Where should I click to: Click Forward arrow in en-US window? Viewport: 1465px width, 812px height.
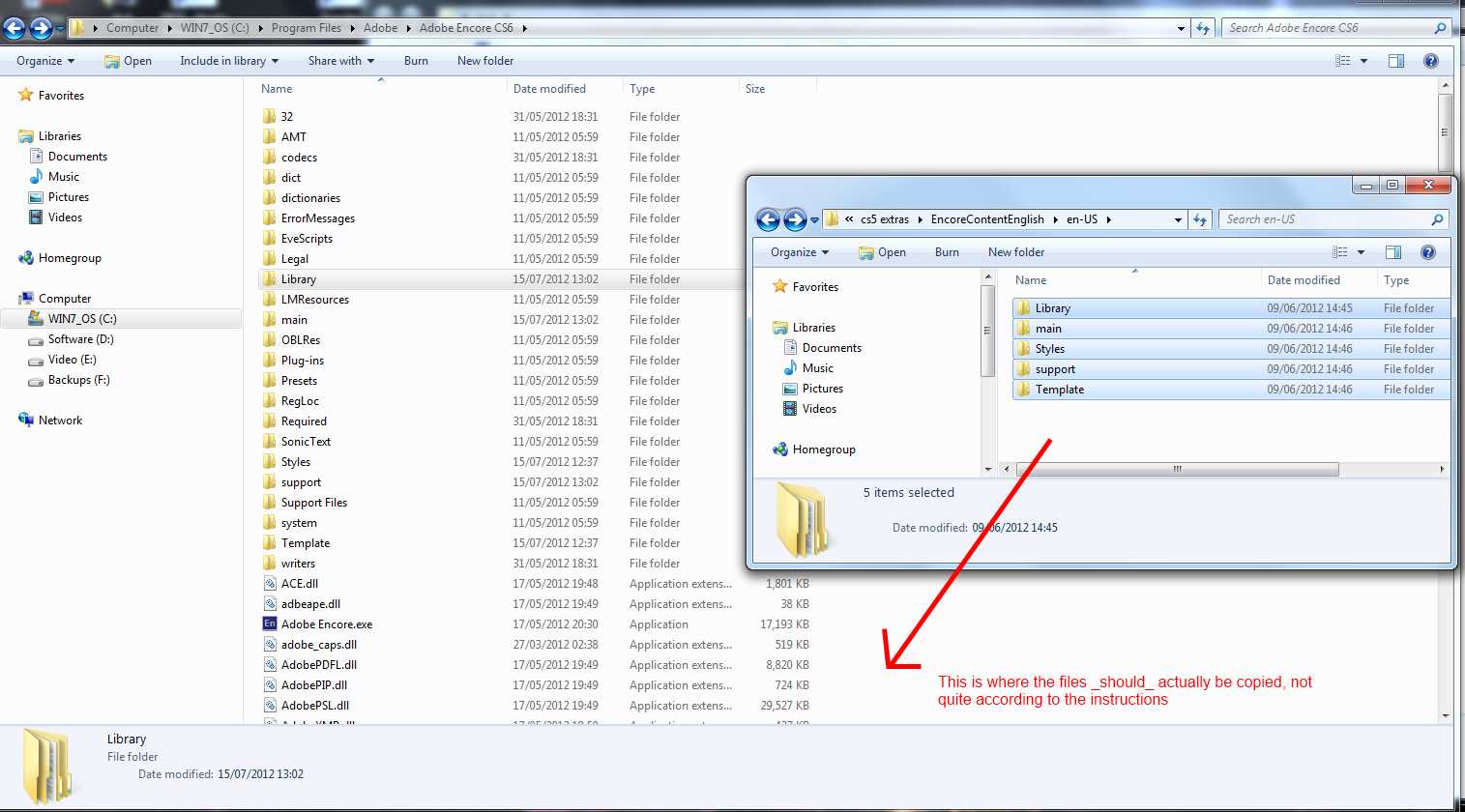click(x=795, y=220)
